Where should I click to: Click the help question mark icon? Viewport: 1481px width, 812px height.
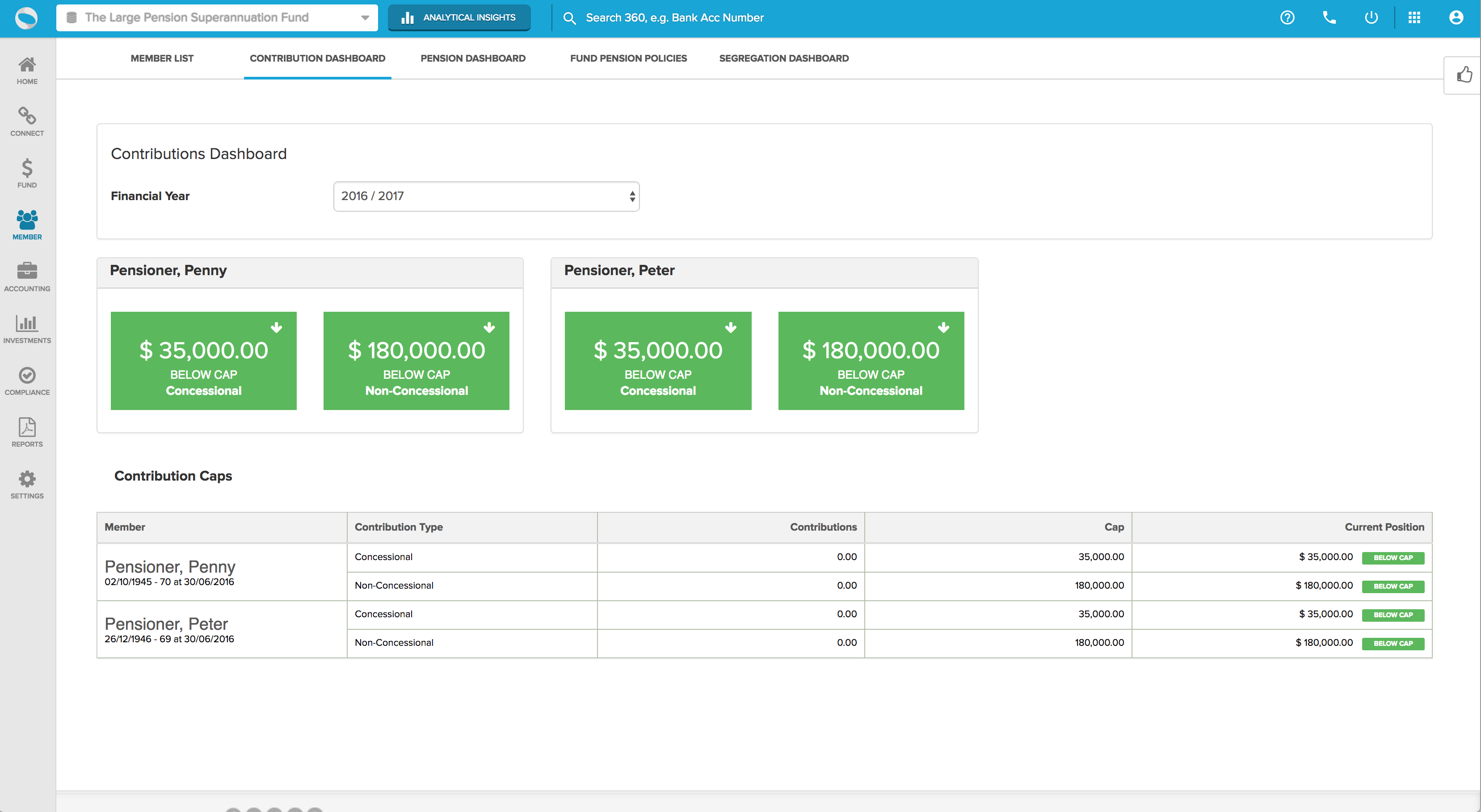(1287, 17)
